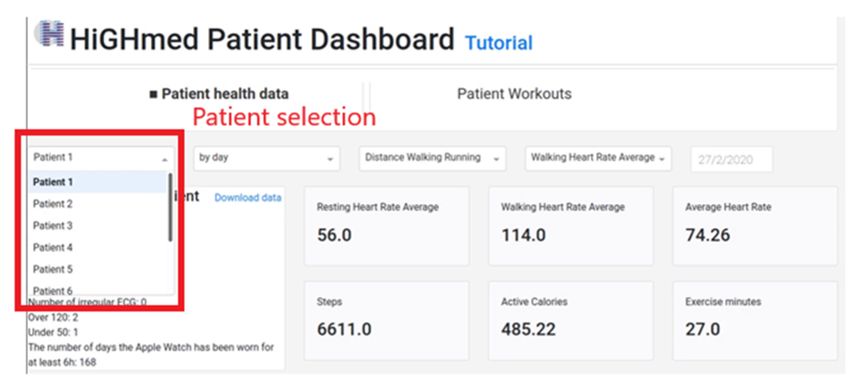The width and height of the screenshot is (850, 377).
Task: Select Patient 1 from the list
Action: click(98, 182)
